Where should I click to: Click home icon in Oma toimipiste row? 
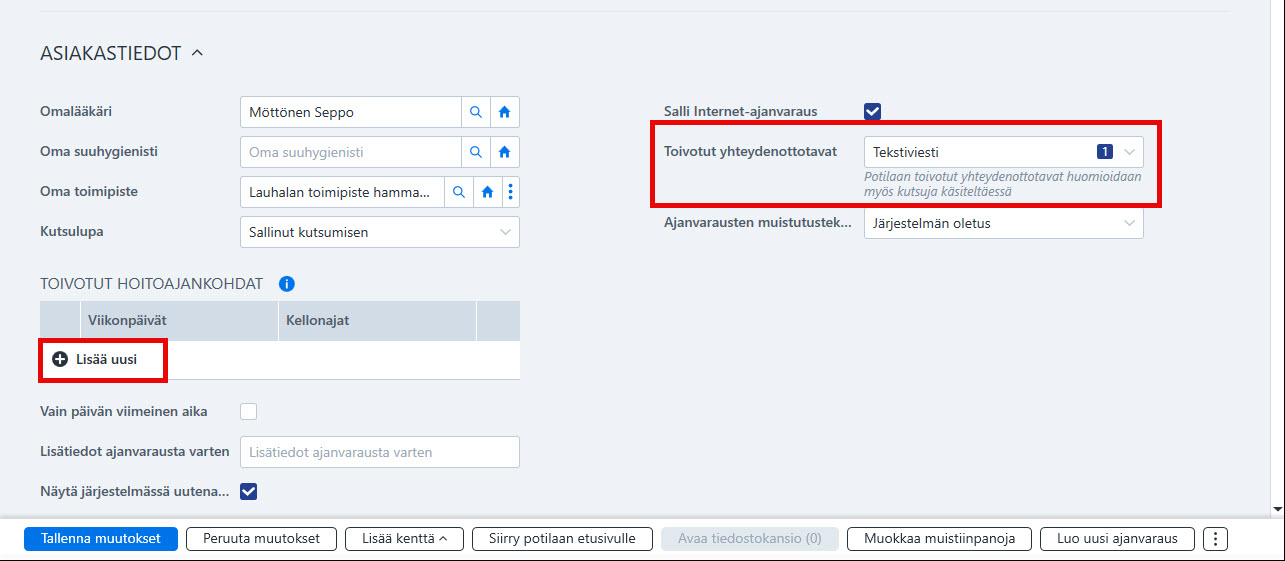487,192
